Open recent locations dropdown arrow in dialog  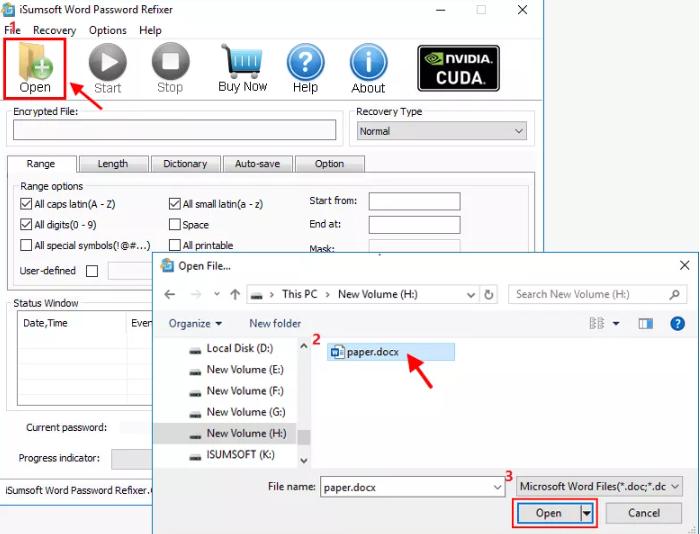coord(217,294)
